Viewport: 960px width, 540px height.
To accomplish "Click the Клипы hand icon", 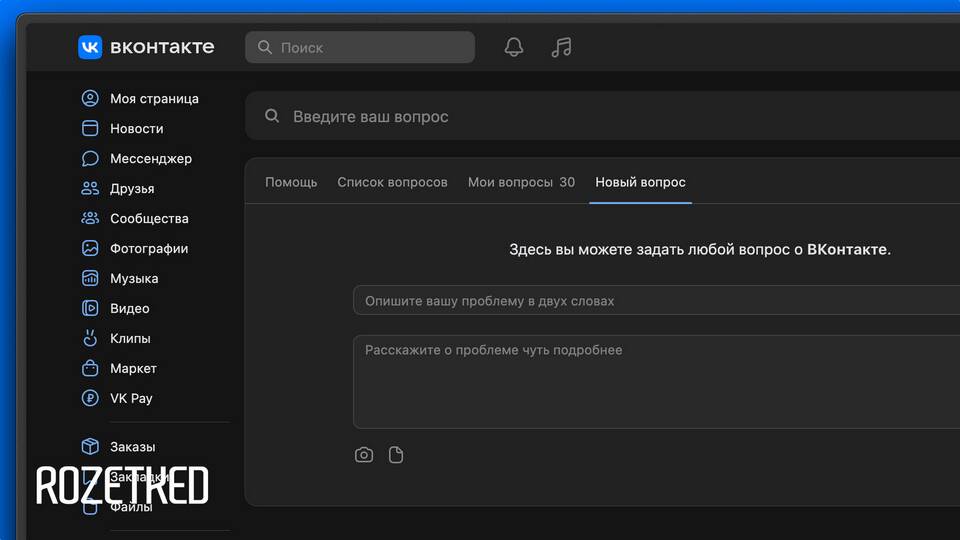I will click(x=90, y=338).
